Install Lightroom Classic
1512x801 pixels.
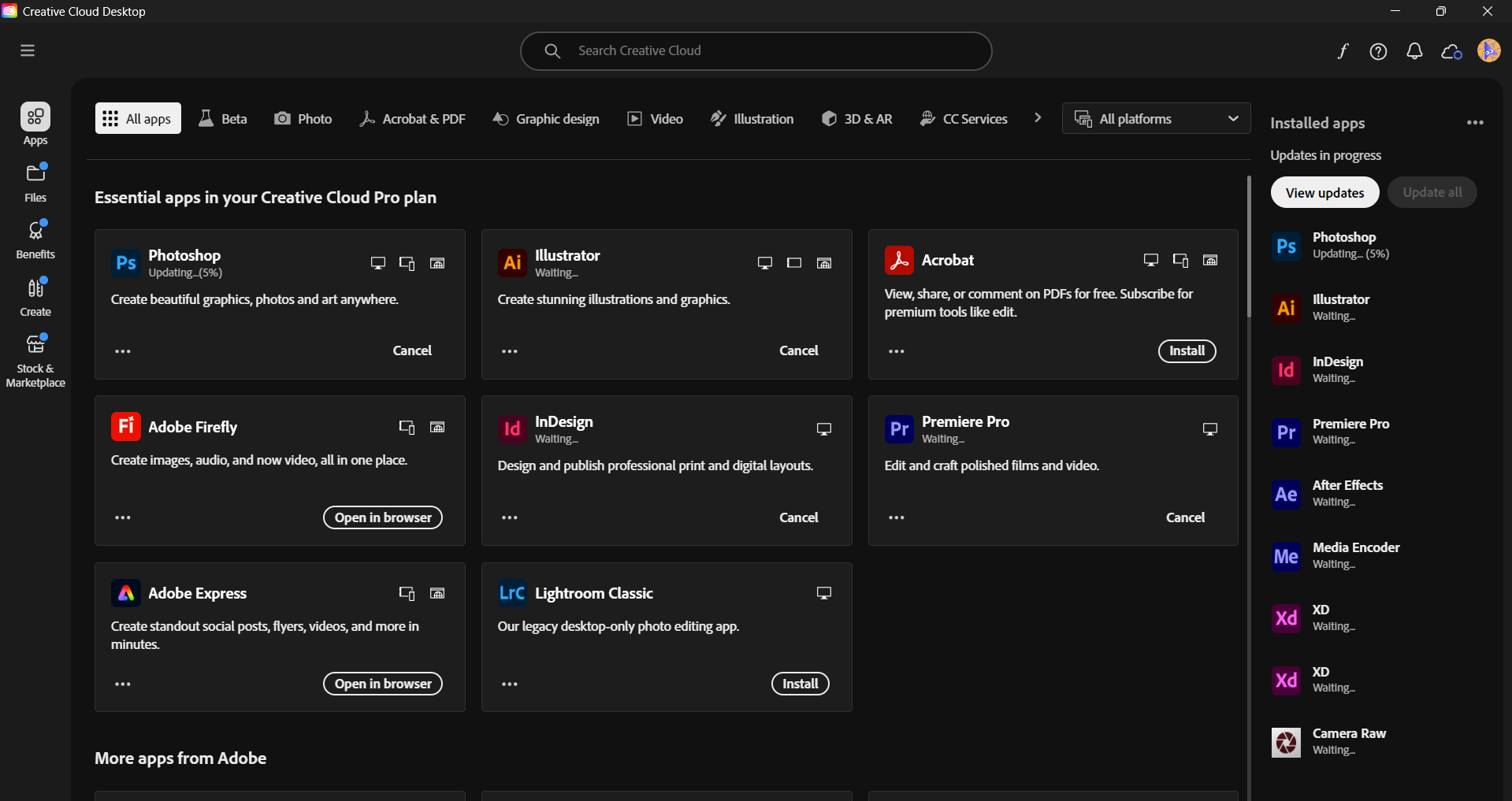[x=800, y=684]
